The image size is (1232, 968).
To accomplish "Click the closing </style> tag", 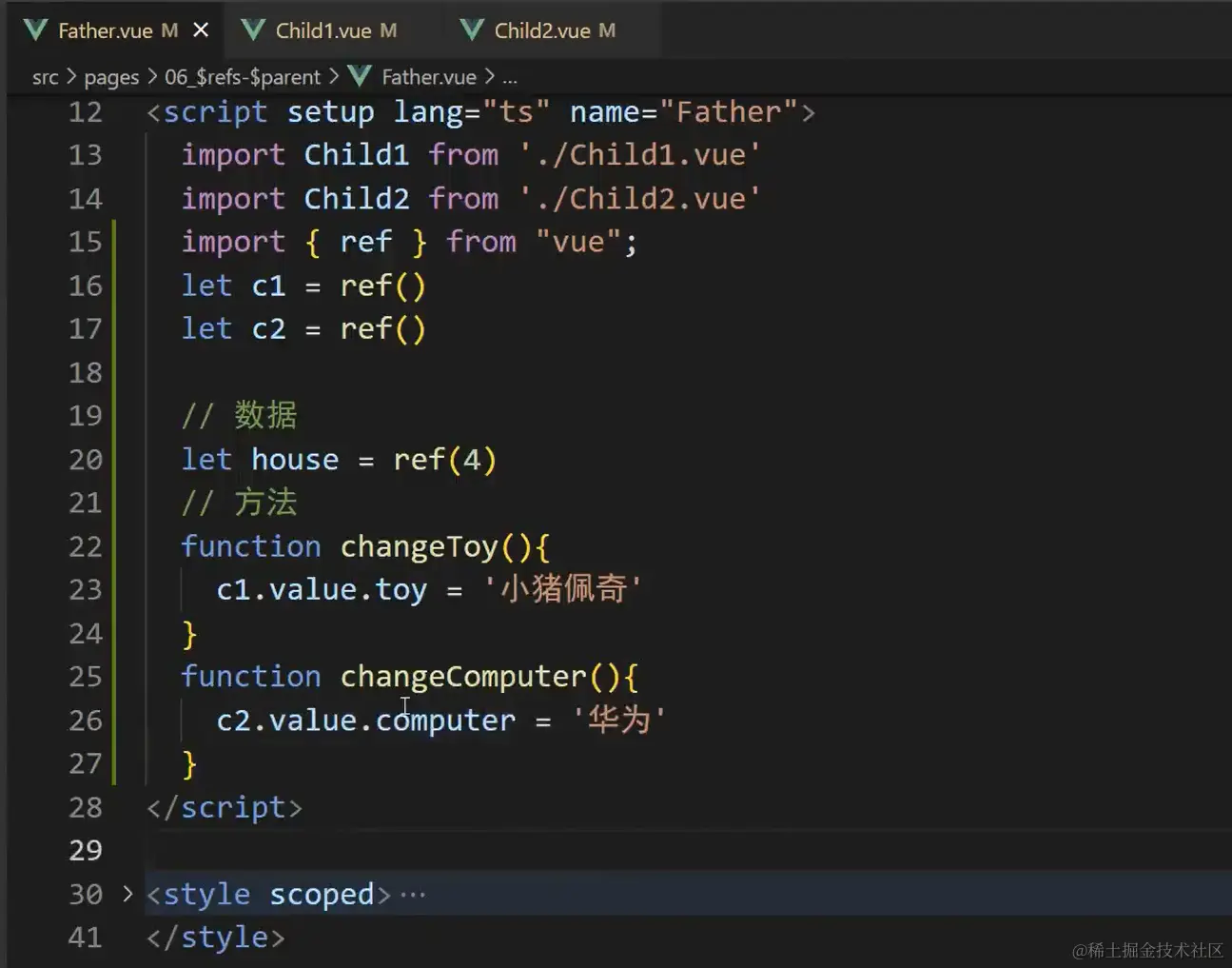I will 216,938.
